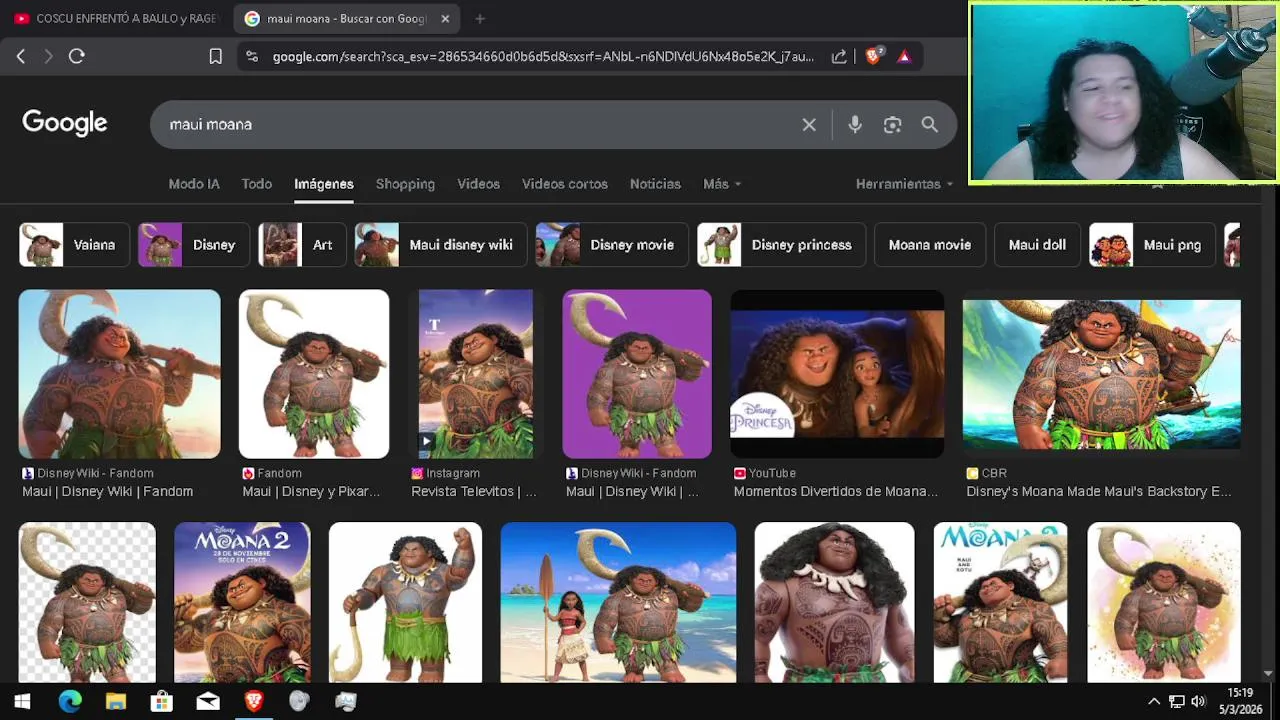Viewport: 1280px width, 720px height.
Task: Open the Shopping results tab
Action: 405,184
